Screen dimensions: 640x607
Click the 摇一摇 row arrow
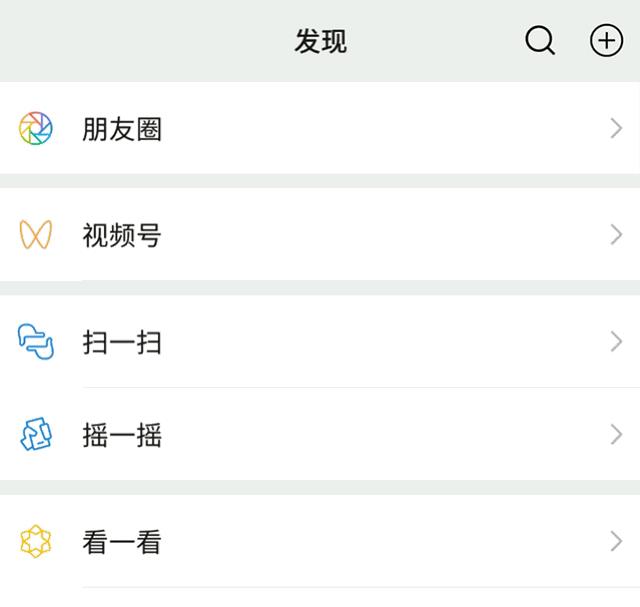point(616,435)
